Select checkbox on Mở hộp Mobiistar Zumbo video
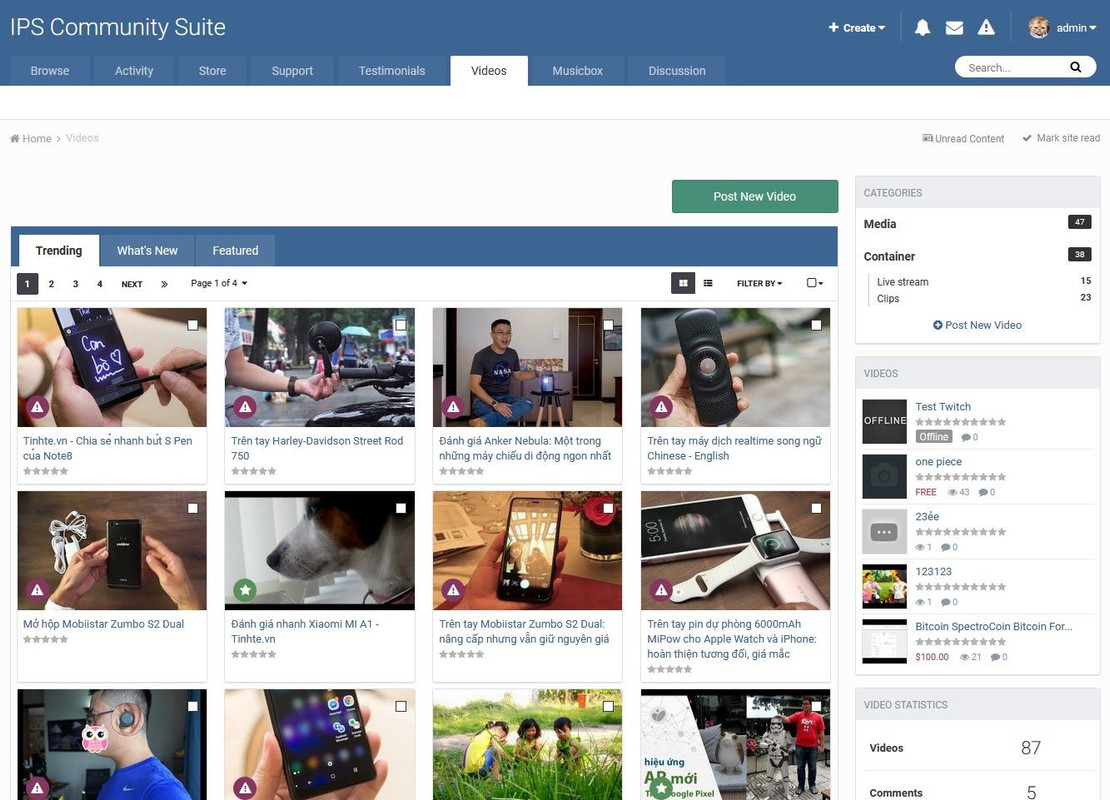This screenshot has width=1110, height=800. point(193,508)
